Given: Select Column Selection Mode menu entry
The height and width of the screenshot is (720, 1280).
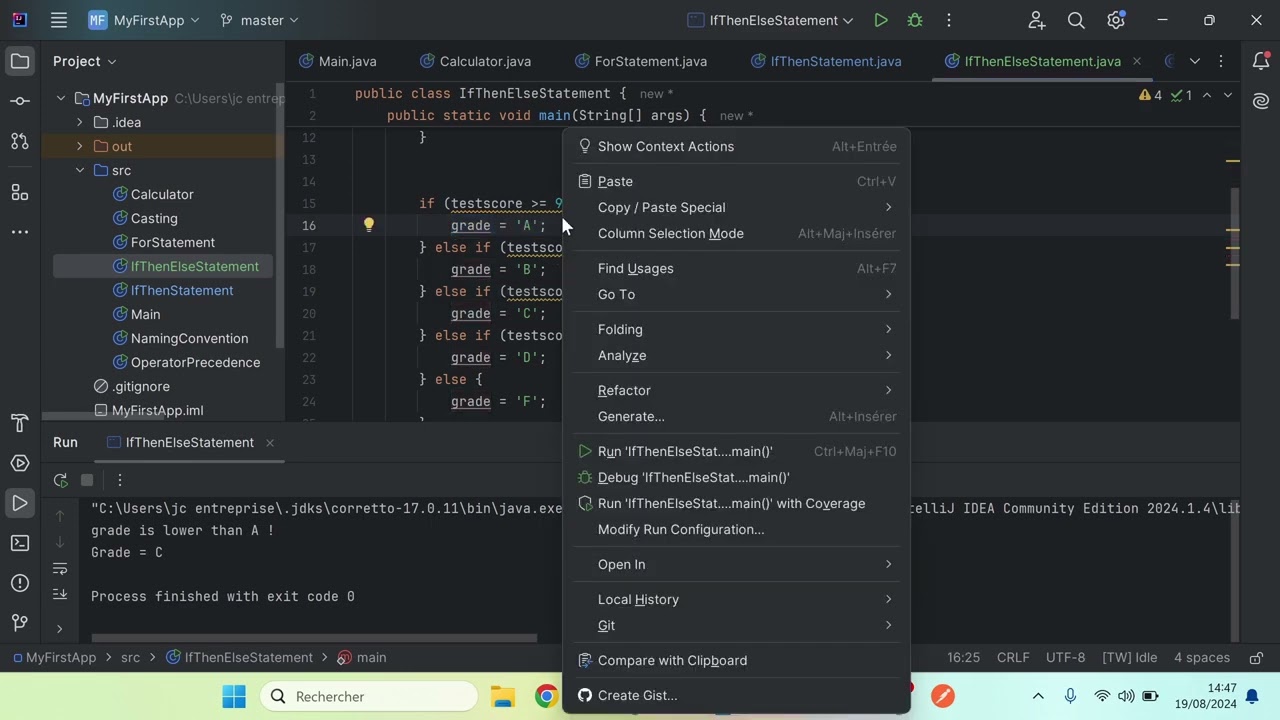Looking at the screenshot, I should tap(738, 233).
